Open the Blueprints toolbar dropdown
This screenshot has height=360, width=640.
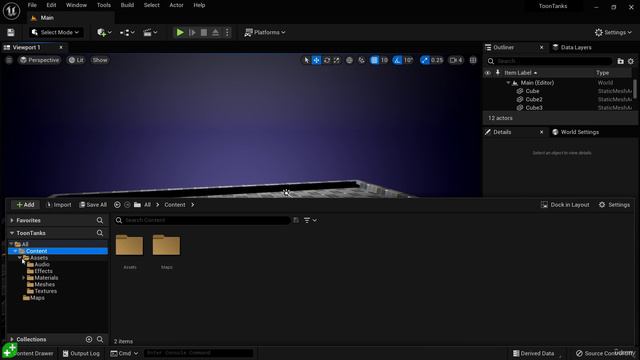pyautogui.click(x=127, y=33)
